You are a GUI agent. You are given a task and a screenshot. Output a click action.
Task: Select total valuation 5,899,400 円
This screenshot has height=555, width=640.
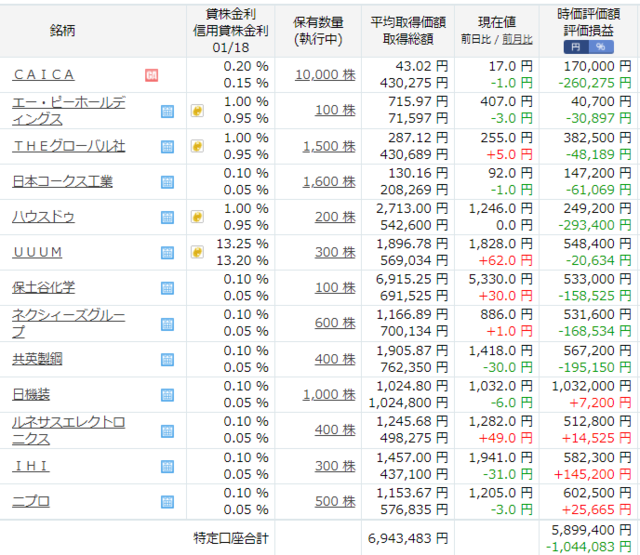591,530
